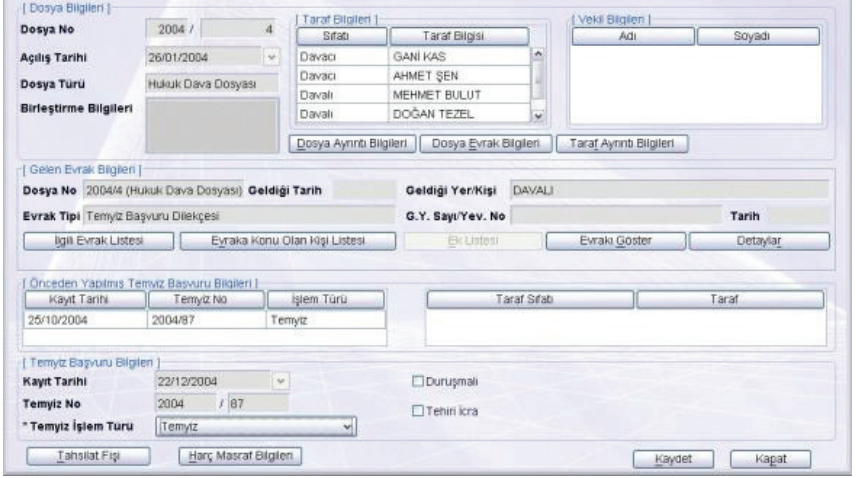Open Dosya Evrak Bilgileri

484,143
